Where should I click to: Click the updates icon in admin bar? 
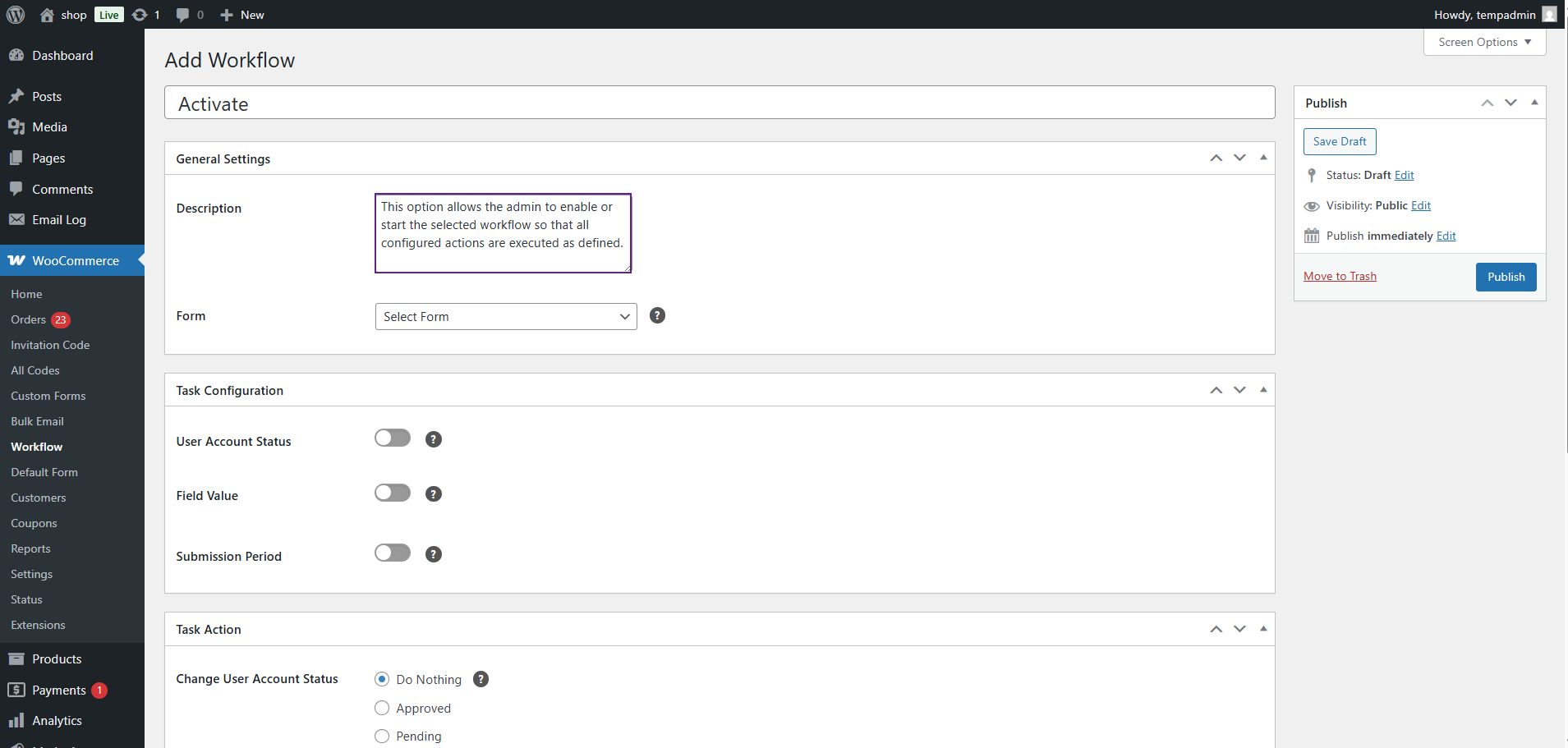tap(140, 15)
